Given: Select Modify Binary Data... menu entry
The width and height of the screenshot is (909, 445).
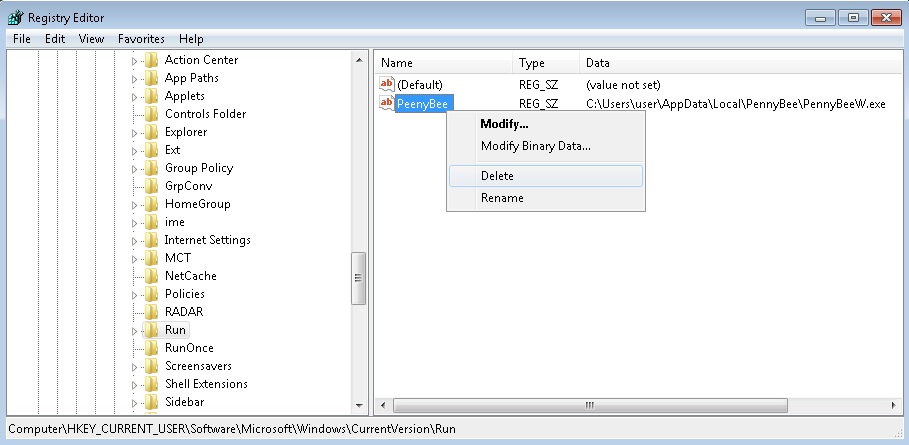Looking at the screenshot, I should click(x=546, y=146).
